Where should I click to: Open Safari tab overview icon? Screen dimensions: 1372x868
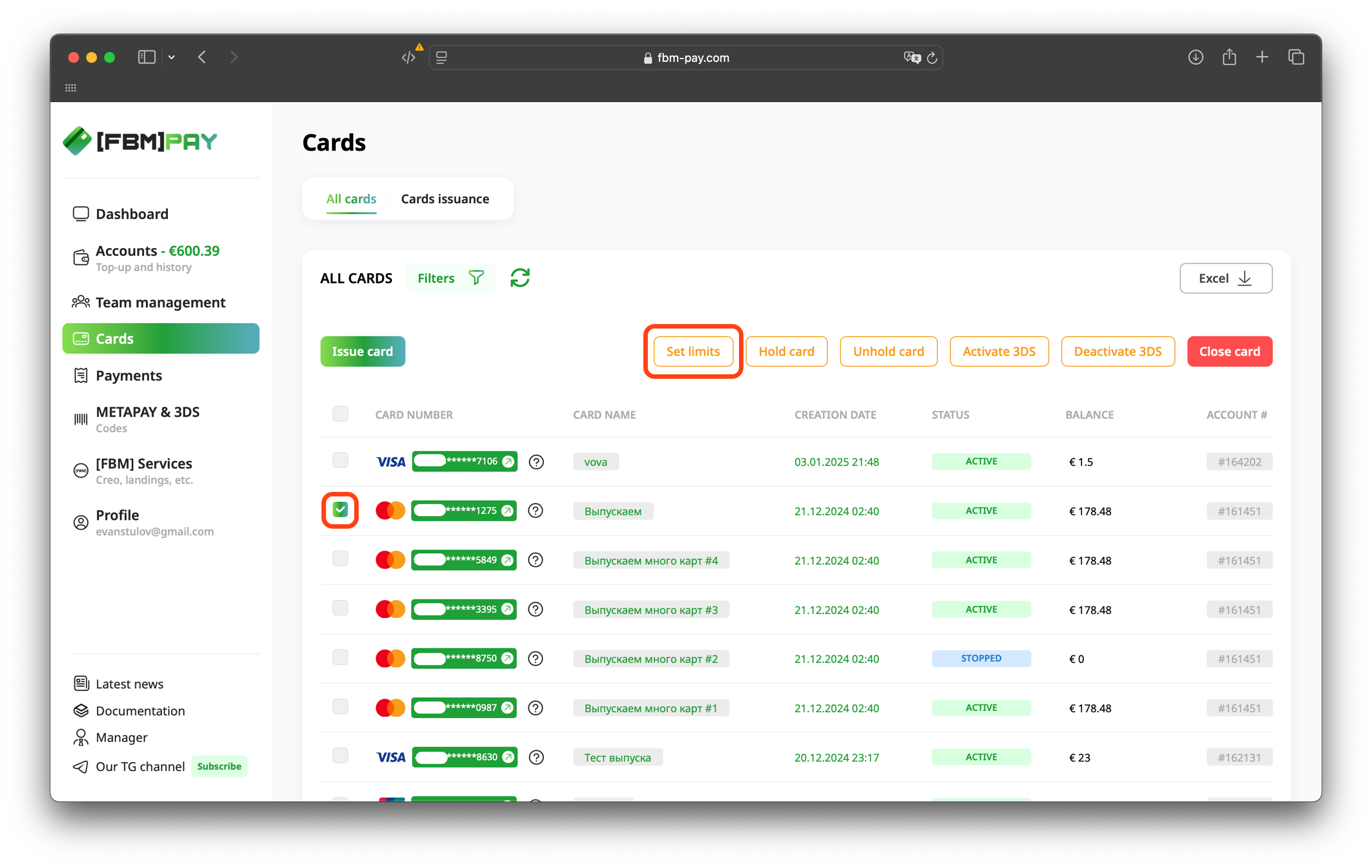coord(1296,57)
